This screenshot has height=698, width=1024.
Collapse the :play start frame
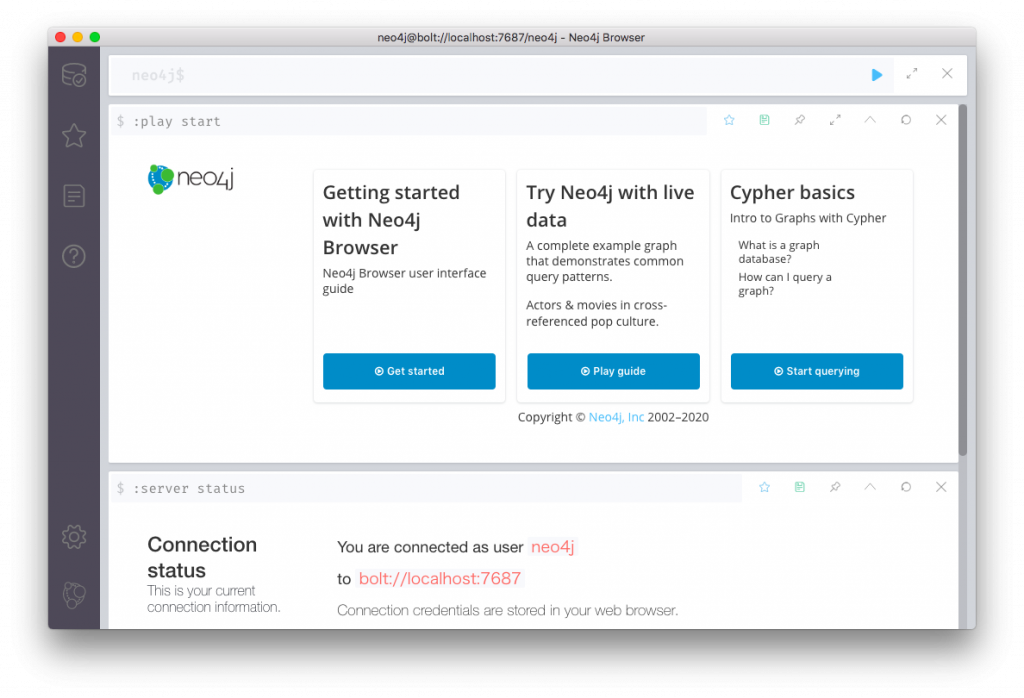pos(870,120)
